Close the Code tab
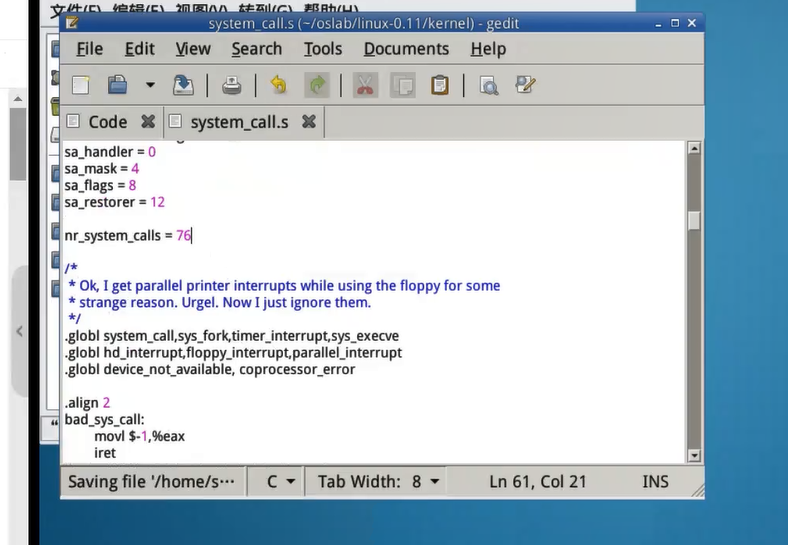This screenshot has width=788, height=545. pos(148,122)
